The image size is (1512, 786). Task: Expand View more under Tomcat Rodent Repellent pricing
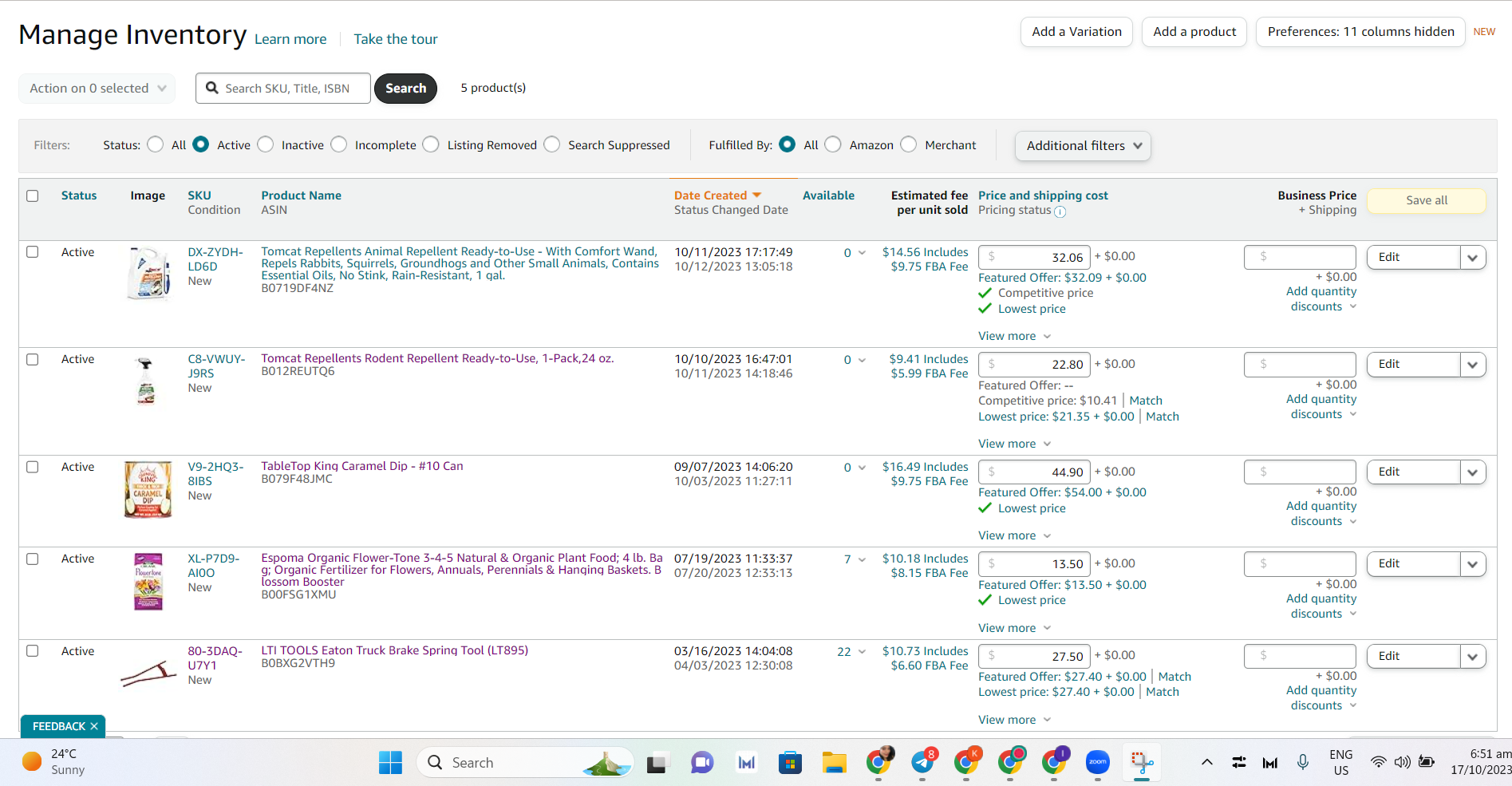click(1014, 444)
